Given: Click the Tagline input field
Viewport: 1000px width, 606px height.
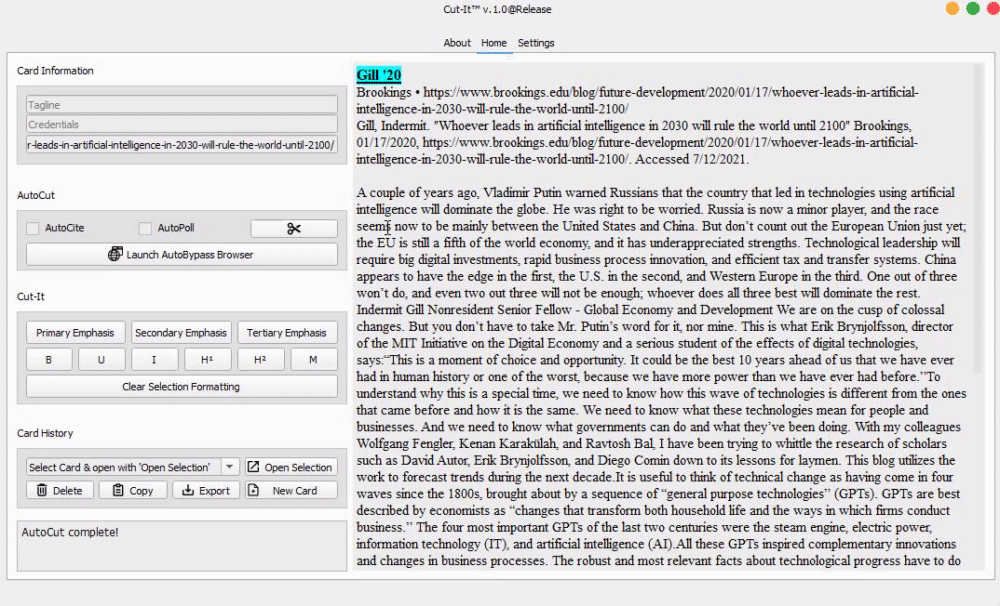Looking at the screenshot, I should (181, 105).
